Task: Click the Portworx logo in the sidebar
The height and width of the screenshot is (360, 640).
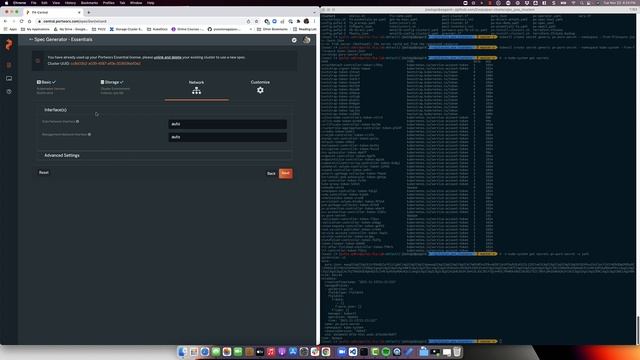Action: point(9,44)
